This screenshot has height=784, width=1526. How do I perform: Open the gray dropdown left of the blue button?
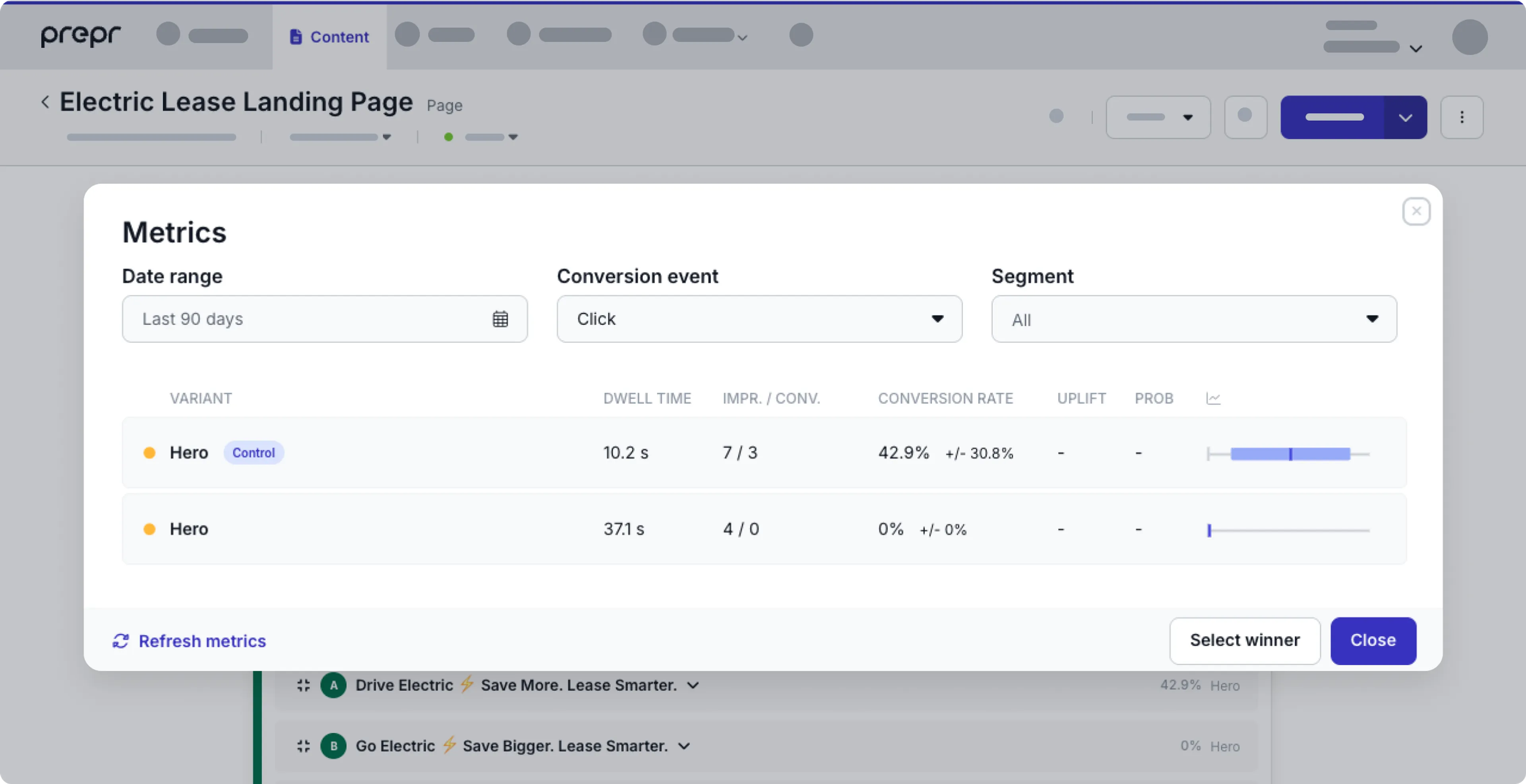[1158, 117]
